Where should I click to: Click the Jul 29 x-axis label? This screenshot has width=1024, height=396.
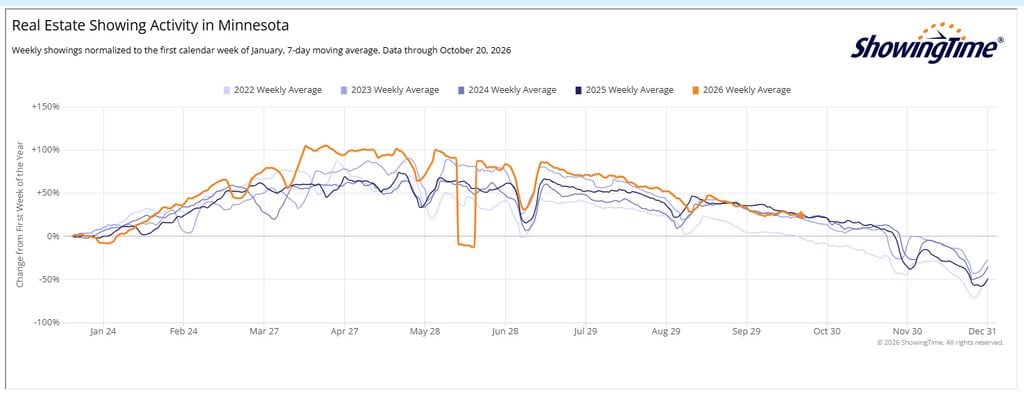pos(585,332)
